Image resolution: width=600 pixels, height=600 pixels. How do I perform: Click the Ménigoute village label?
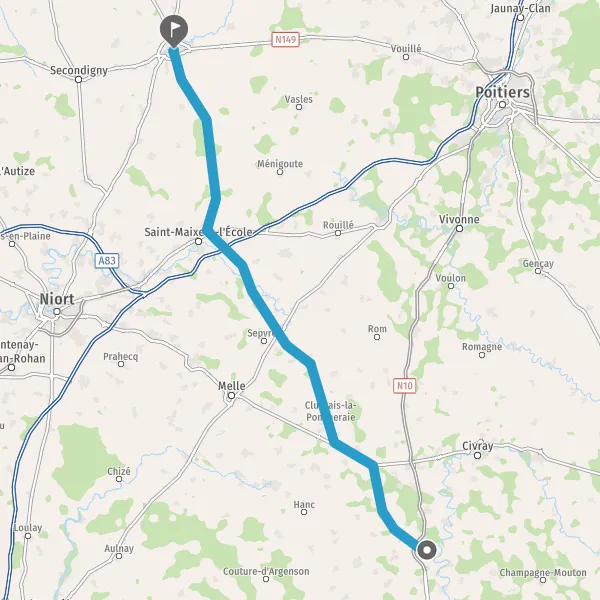point(280,164)
